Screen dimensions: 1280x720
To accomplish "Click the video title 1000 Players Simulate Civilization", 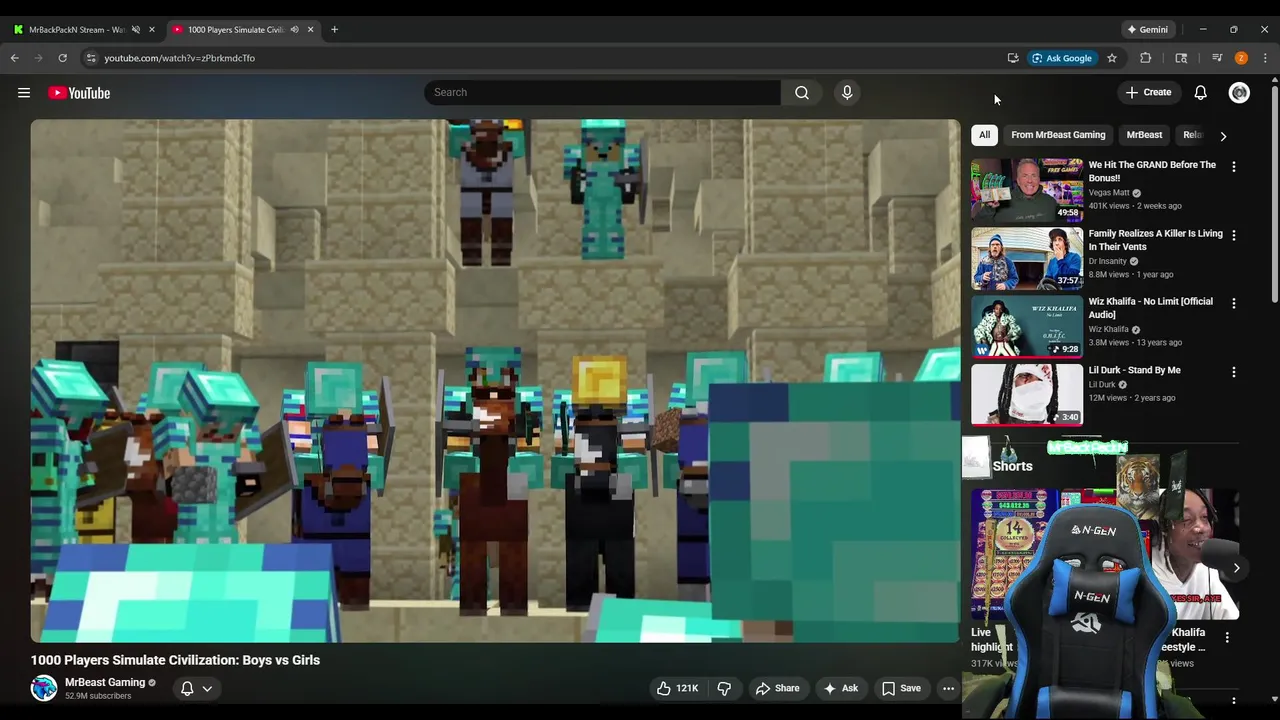I will pyautogui.click(x=175, y=660).
